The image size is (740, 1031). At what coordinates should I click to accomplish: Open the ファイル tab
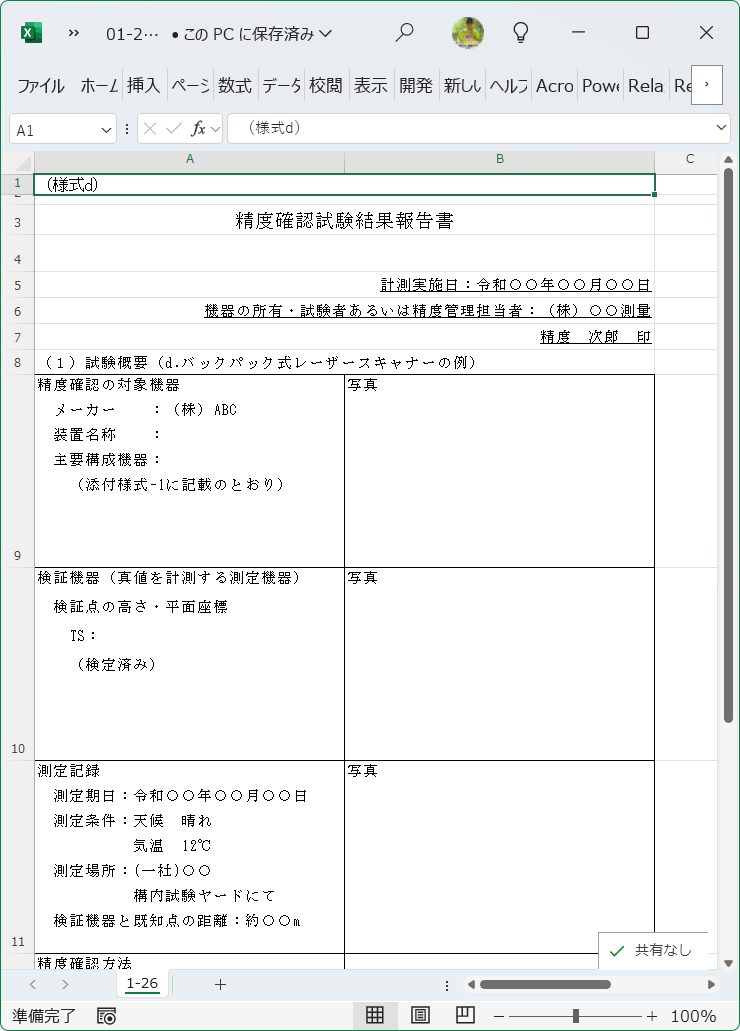coord(41,86)
